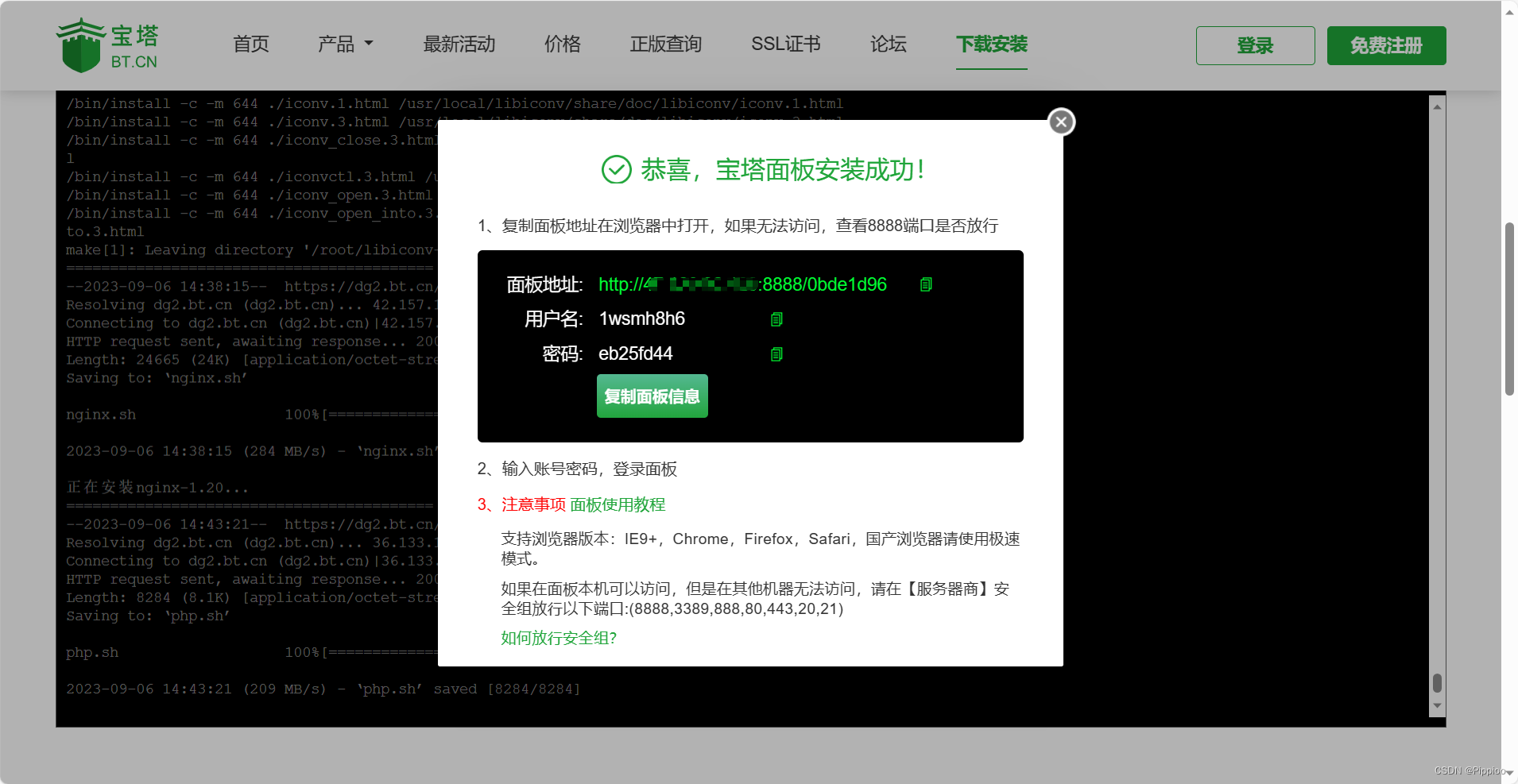Click the BT.CN 宝塔 logo
The image size is (1518, 784).
[x=107, y=45]
